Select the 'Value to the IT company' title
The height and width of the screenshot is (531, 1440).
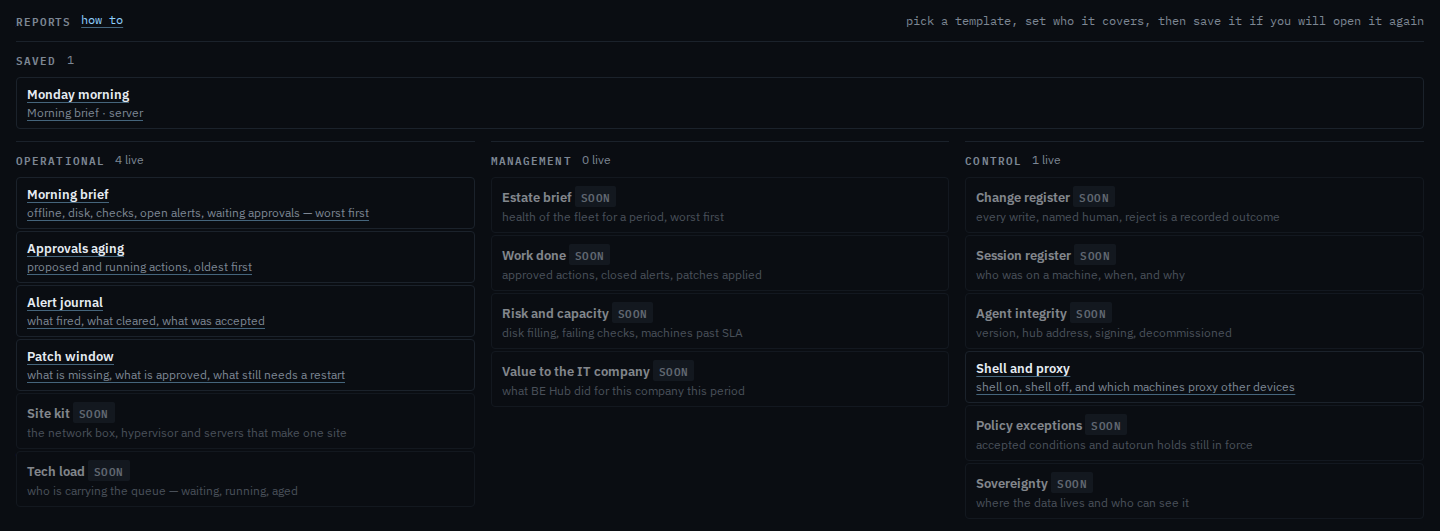tap(576, 371)
